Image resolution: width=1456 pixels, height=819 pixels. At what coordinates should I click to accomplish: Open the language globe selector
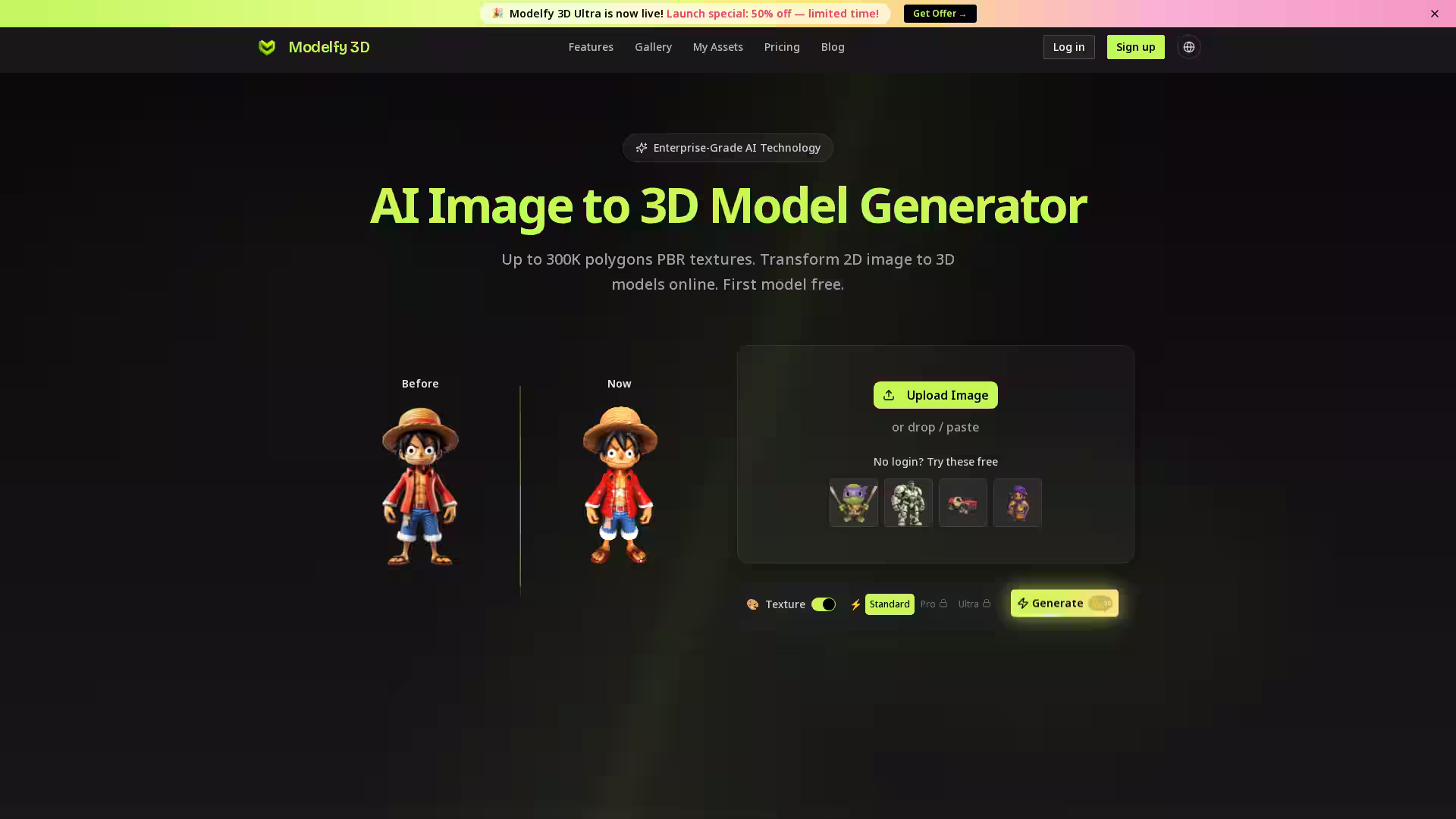[1188, 47]
